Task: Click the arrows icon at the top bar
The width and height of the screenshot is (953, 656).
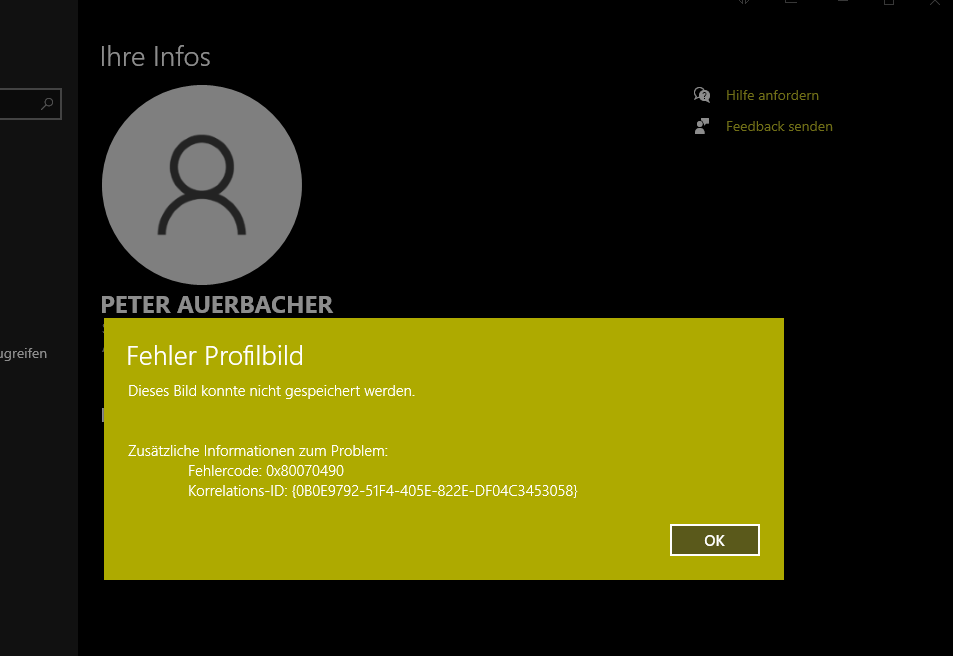Action: [x=742, y=4]
